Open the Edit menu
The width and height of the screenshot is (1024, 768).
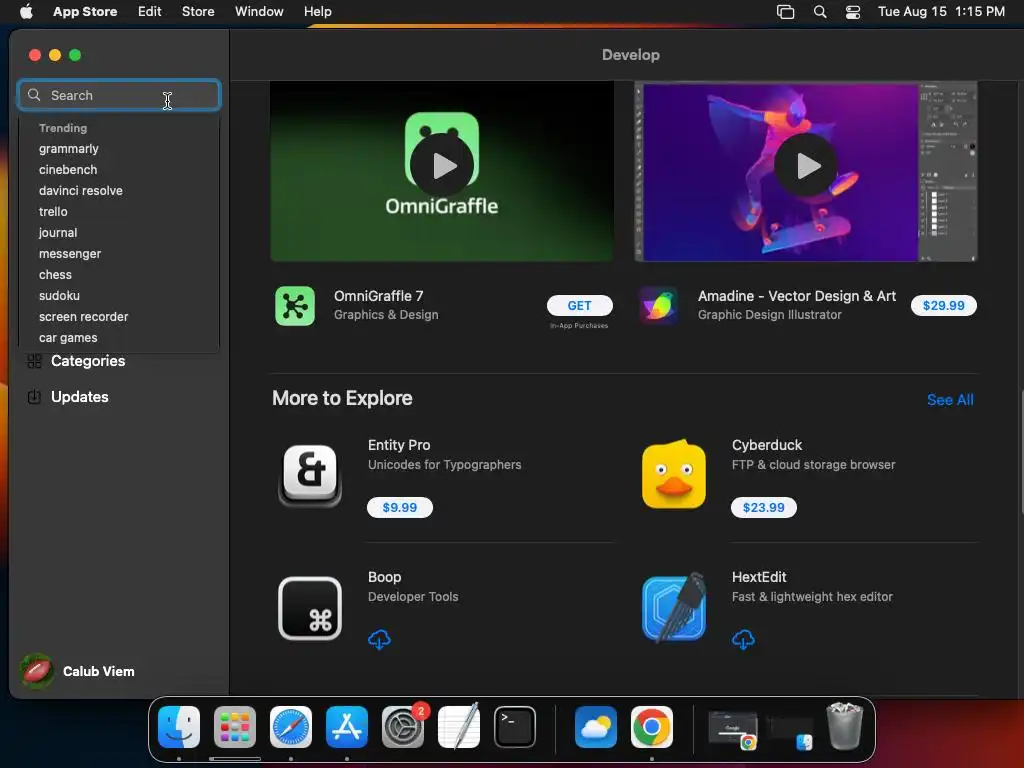150,11
